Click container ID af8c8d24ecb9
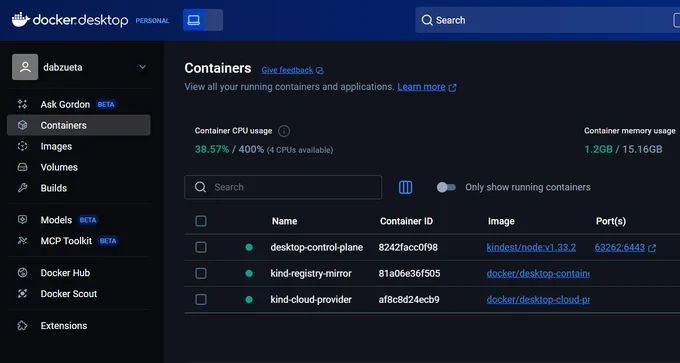Screen dimensions: 680x363 coord(409,300)
